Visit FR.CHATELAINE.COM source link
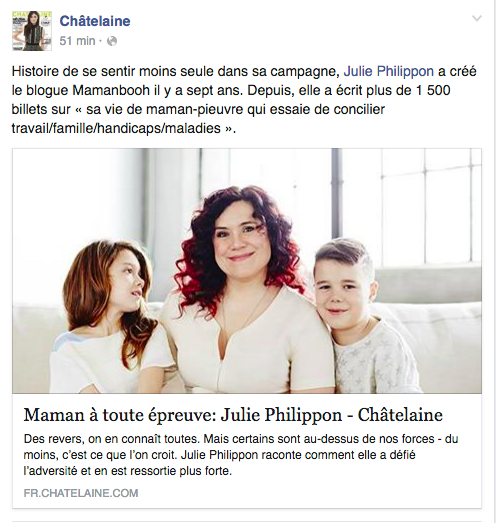The image size is (496, 523). click(81, 493)
